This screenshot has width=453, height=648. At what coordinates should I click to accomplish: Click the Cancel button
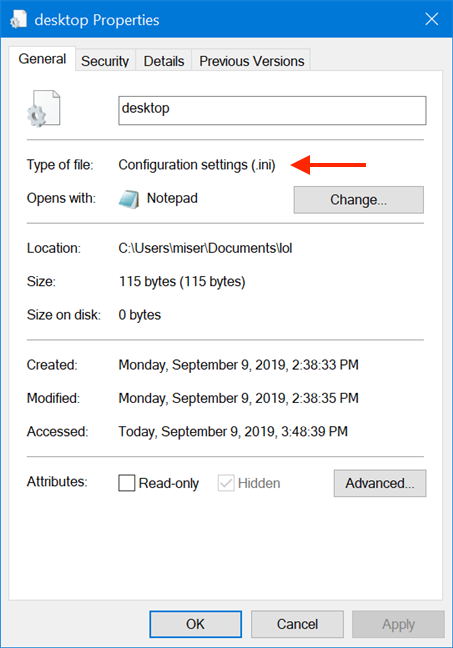[297, 624]
